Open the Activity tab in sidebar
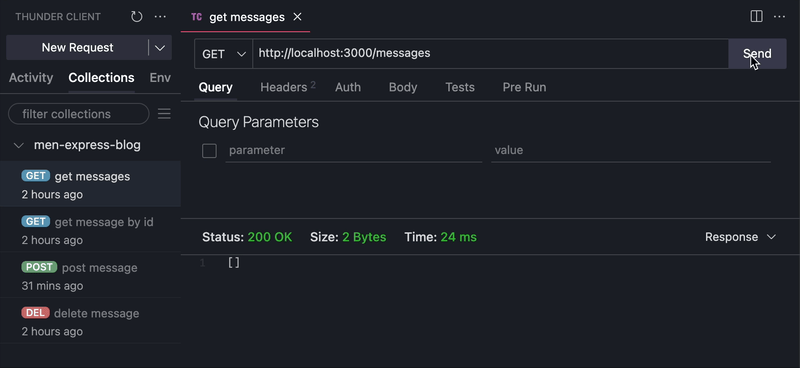The image size is (800, 368). (31, 78)
